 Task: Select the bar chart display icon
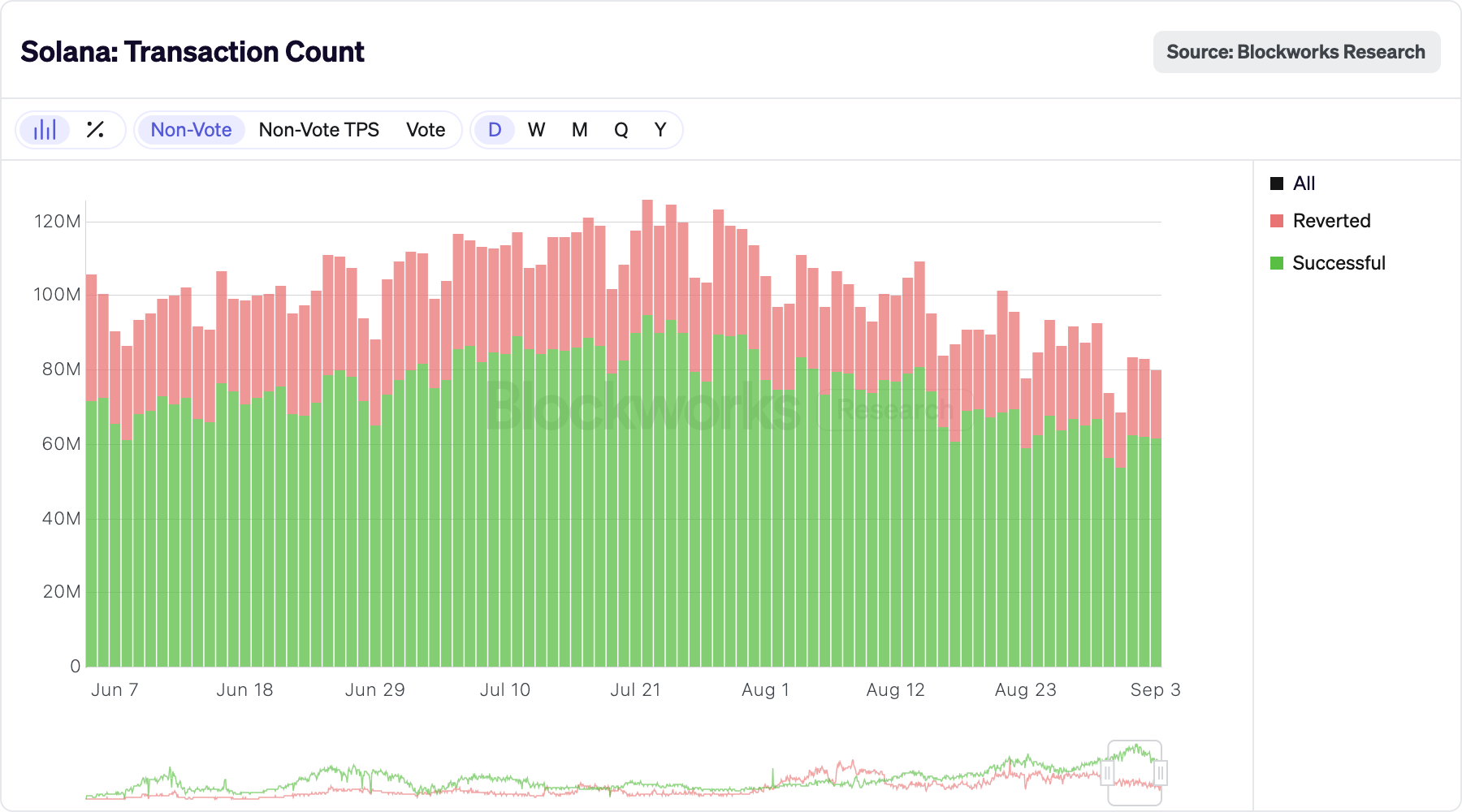click(44, 129)
